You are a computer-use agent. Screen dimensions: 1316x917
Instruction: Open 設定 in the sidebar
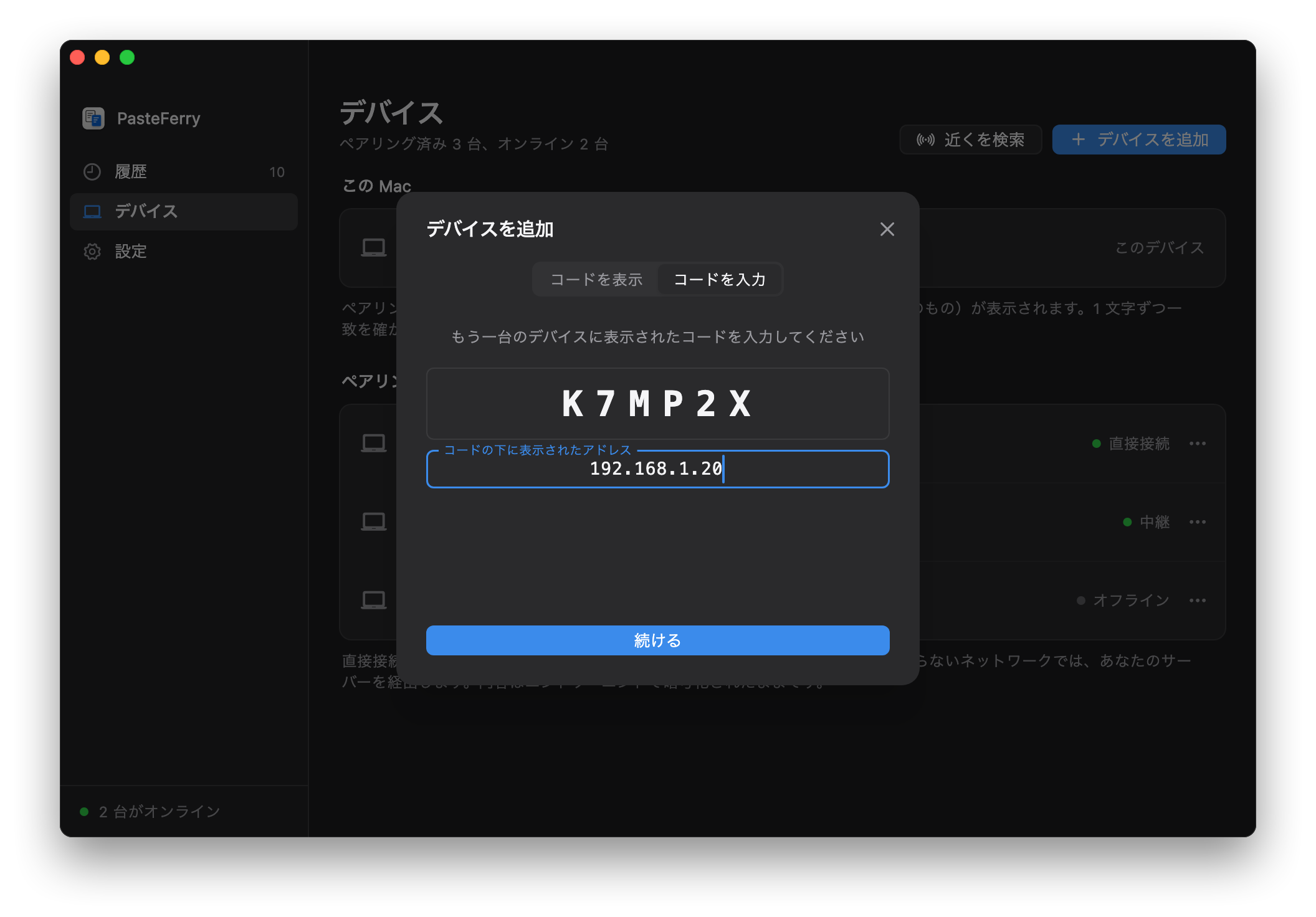[x=184, y=252]
